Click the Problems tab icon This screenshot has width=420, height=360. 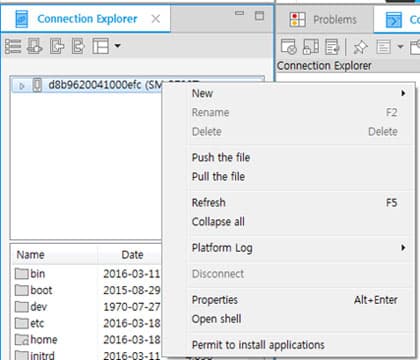point(297,19)
